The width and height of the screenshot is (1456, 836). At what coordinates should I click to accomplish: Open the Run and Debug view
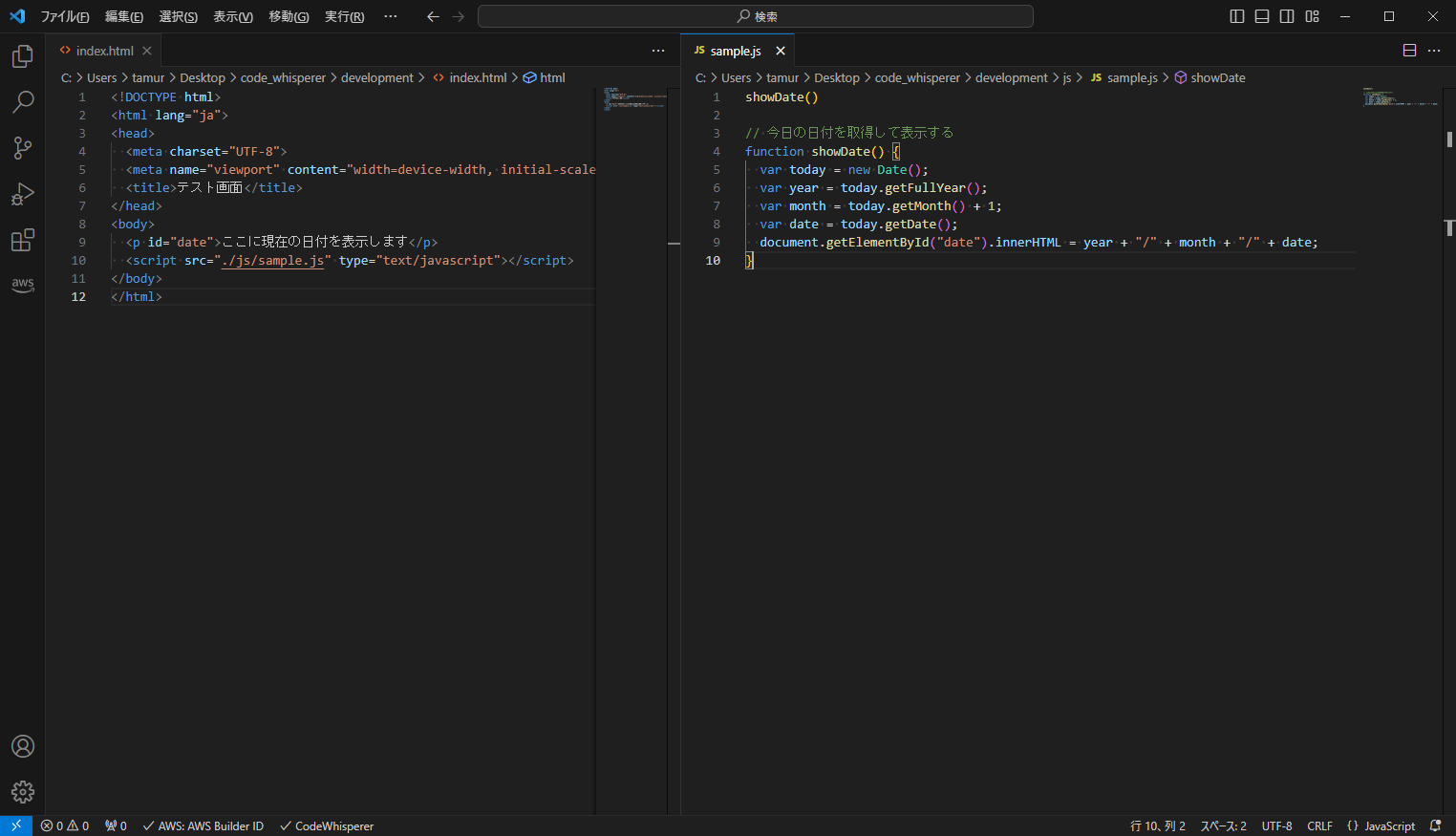click(x=23, y=194)
